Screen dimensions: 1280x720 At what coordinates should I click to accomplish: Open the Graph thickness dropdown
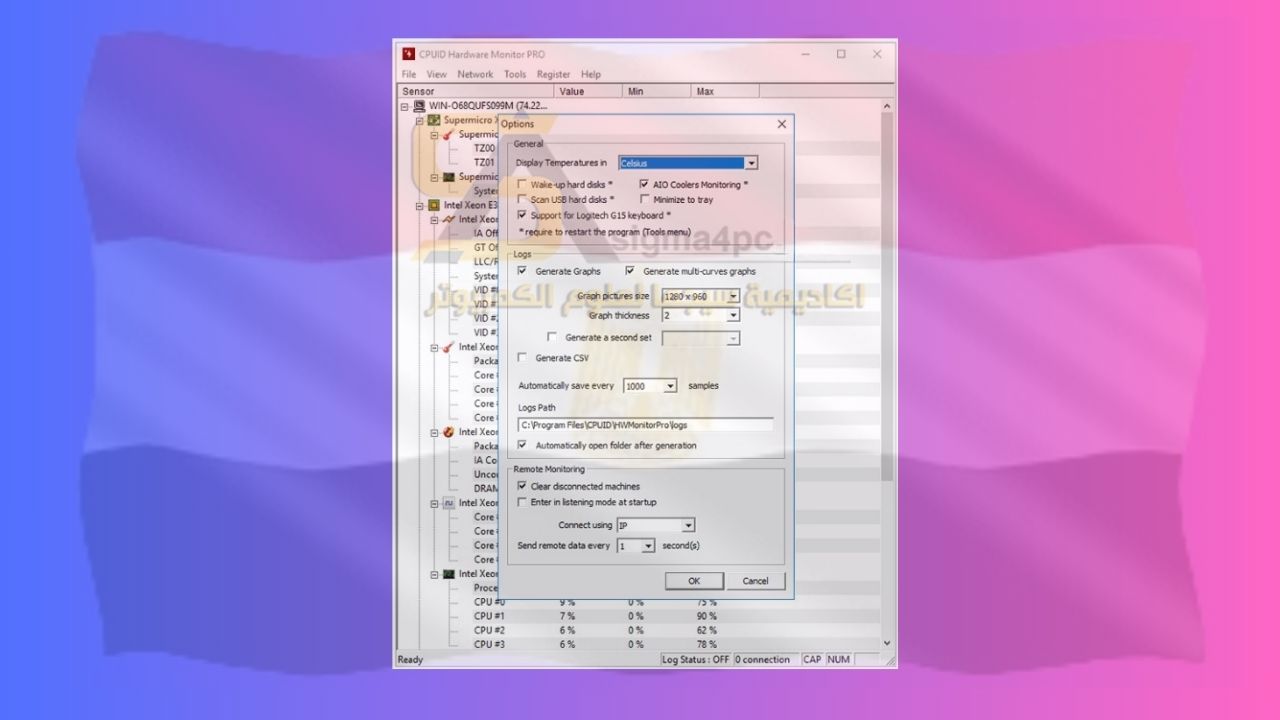pyautogui.click(x=733, y=316)
